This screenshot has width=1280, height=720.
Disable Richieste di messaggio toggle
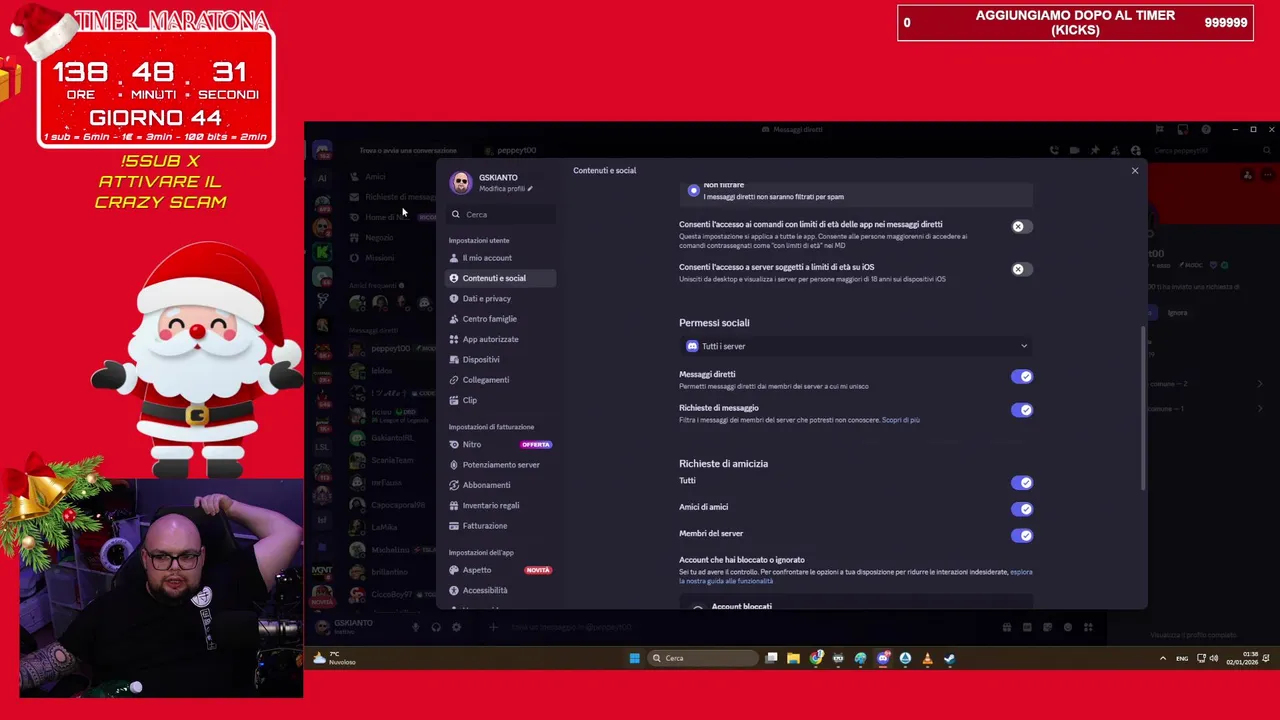click(x=1021, y=410)
